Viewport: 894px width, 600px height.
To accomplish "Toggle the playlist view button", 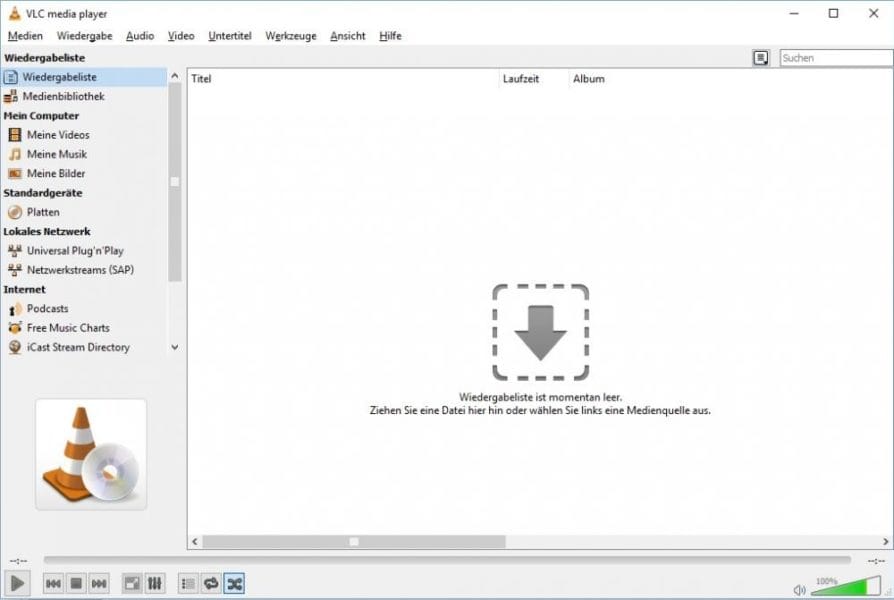I will coord(188,583).
